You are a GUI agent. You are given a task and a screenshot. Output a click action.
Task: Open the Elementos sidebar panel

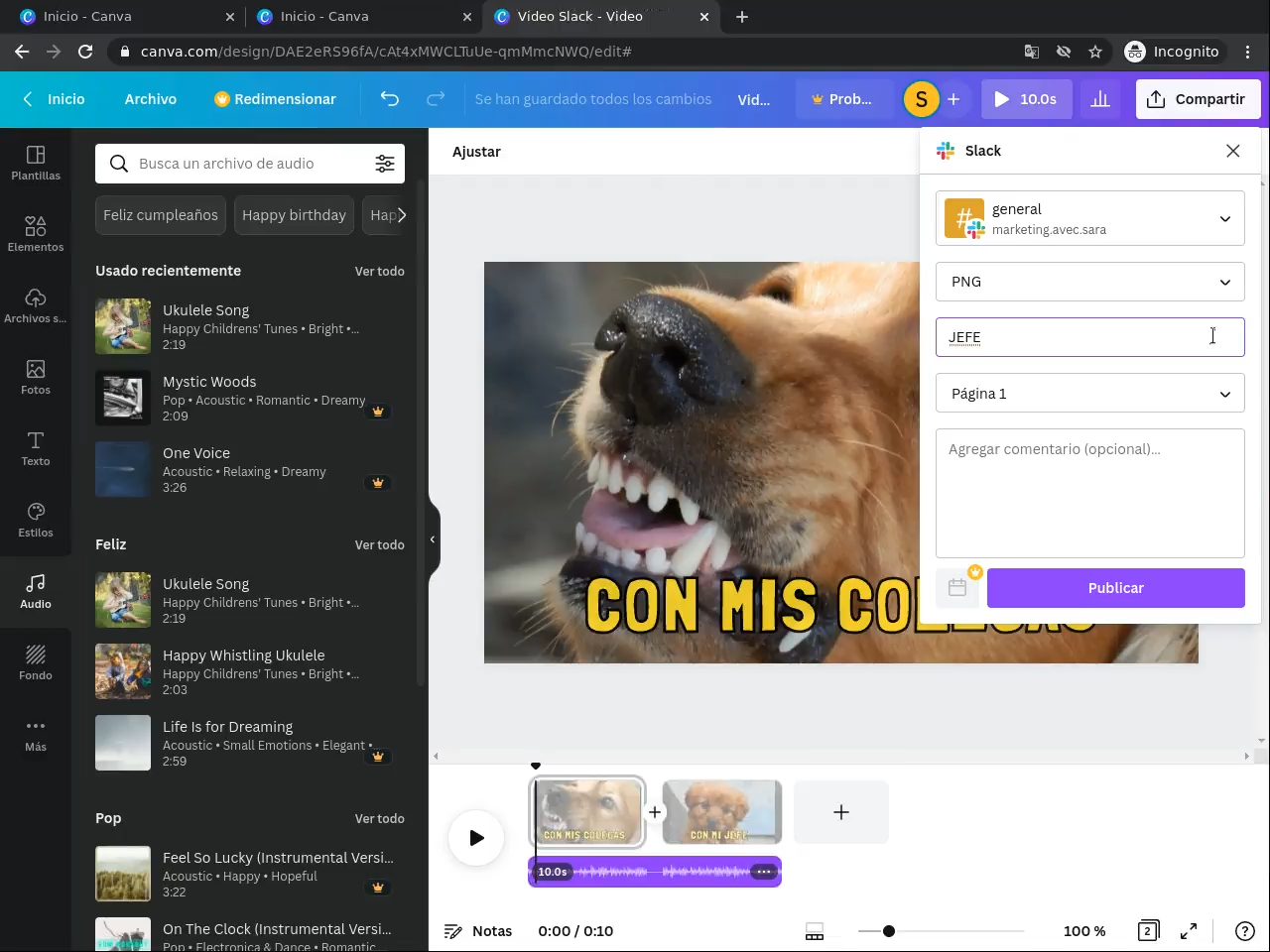click(x=36, y=234)
